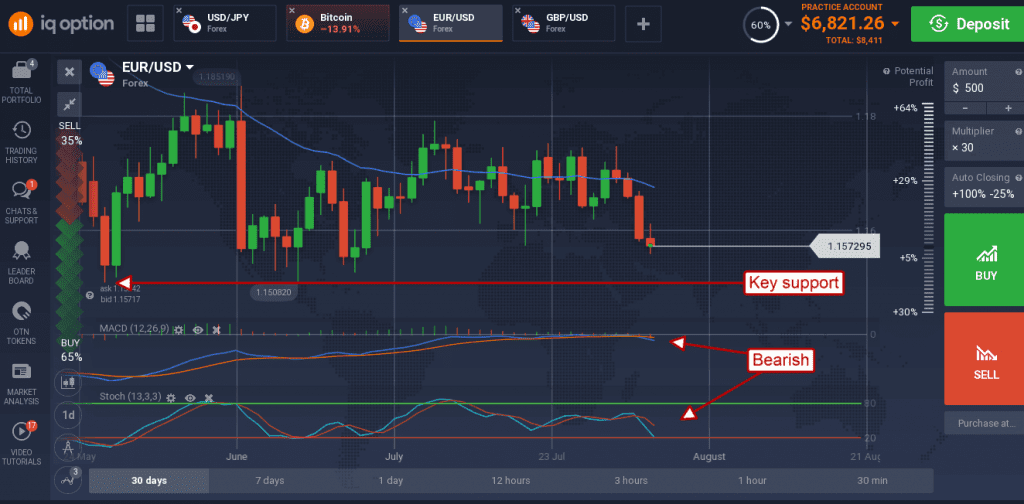
Task: Open dropdown next to 60% indicator
Action: tap(788, 24)
